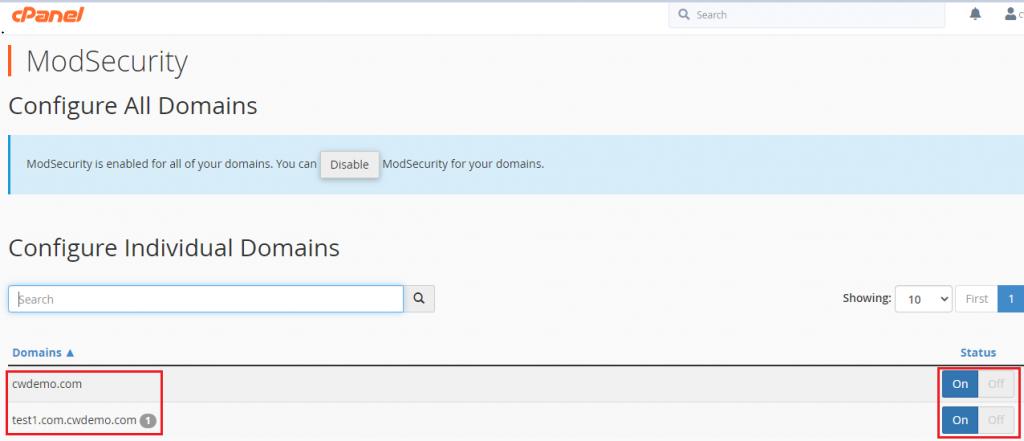
Task: Turn Off ModSecurity for test1.com.cwdemo.com
Action: 996,420
